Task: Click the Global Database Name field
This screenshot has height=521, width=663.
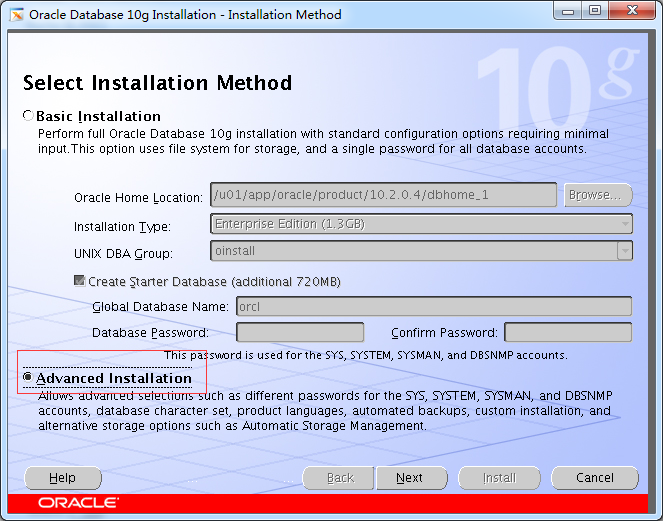Action: tap(434, 306)
